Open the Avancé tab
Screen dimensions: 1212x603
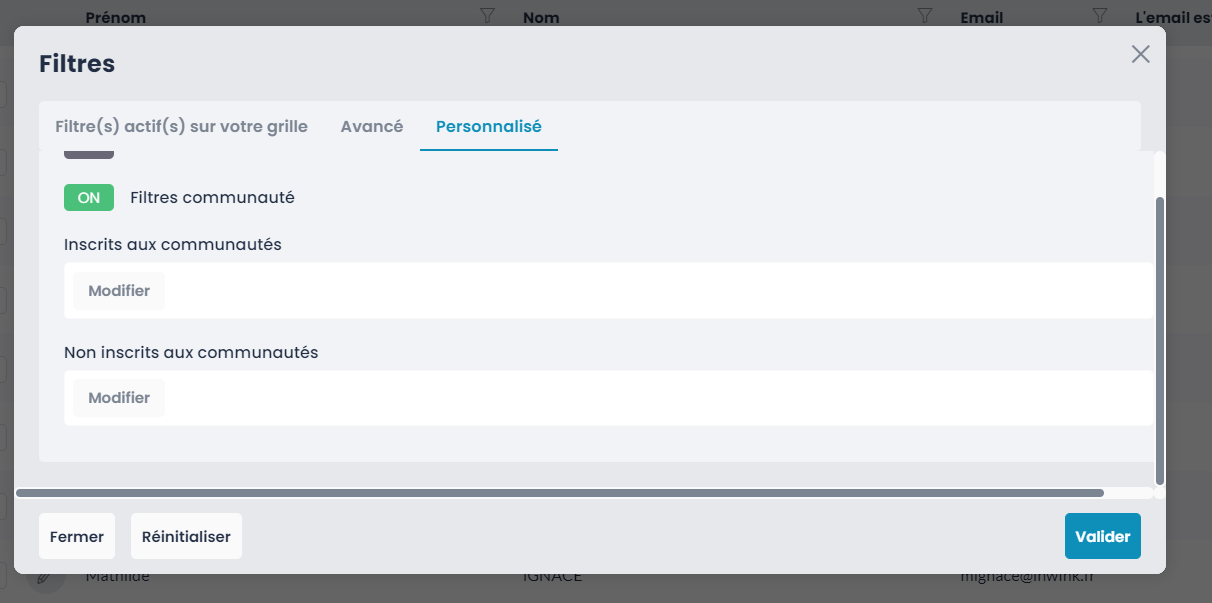coord(372,127)
